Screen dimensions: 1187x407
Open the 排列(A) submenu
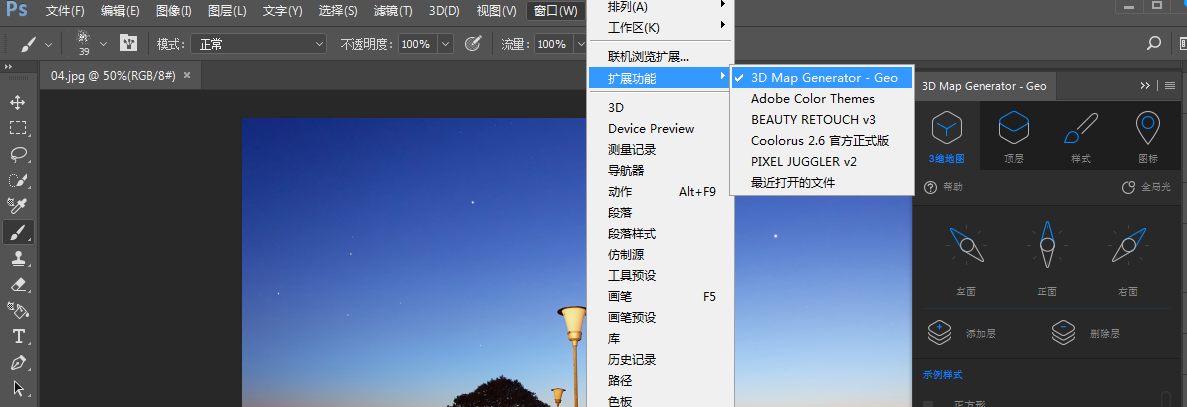pos(659,7)
